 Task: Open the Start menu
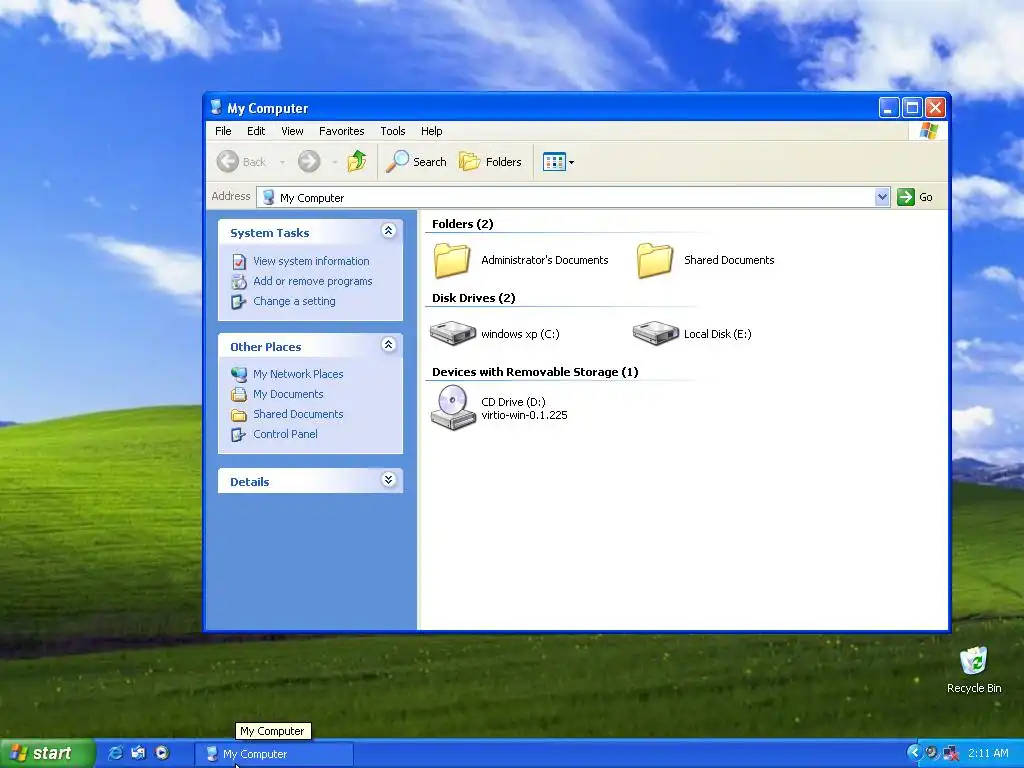46,753
